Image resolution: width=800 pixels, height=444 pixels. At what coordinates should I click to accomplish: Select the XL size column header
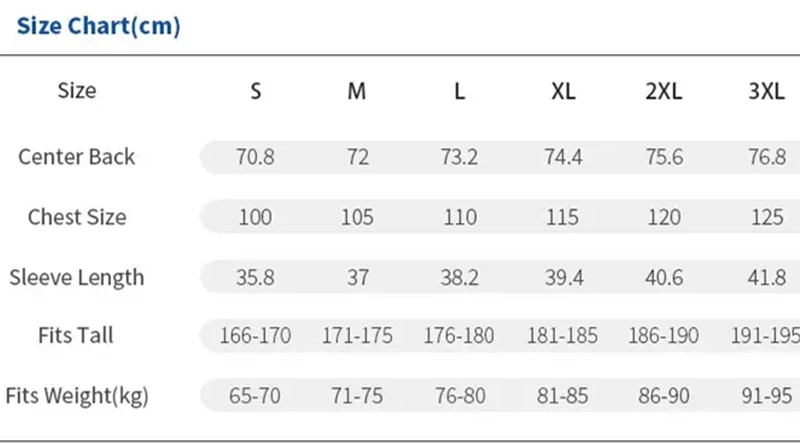click(563, 92)
